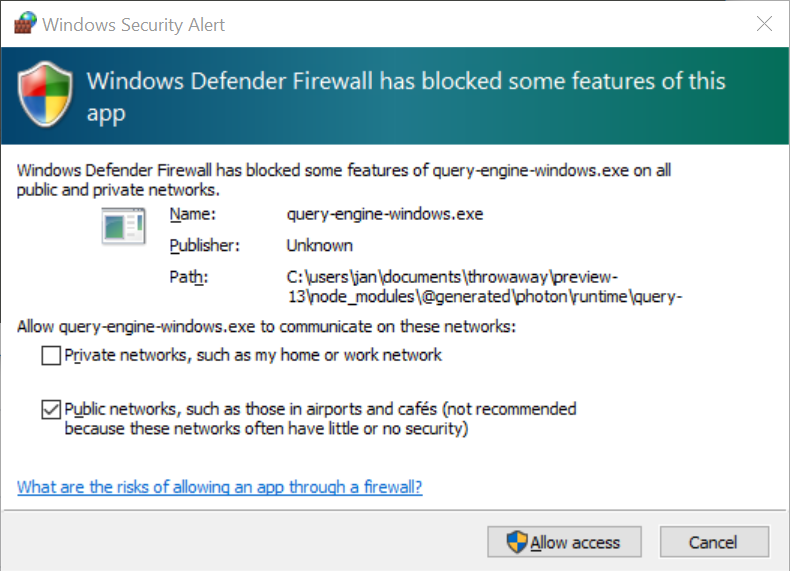Click the Windows Defender shield icon
This screenshot has height=571, width=790.
pos(45,95)
